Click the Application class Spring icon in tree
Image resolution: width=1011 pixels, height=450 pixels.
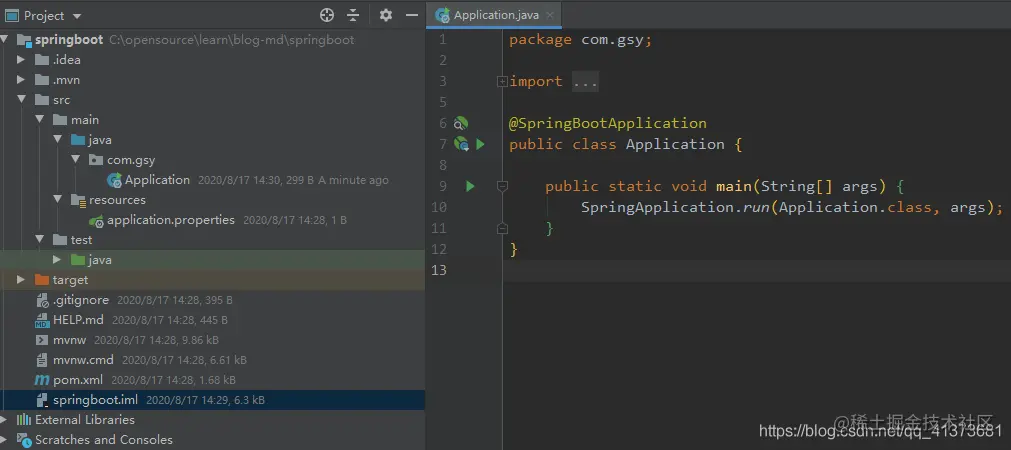pos(114,180)
